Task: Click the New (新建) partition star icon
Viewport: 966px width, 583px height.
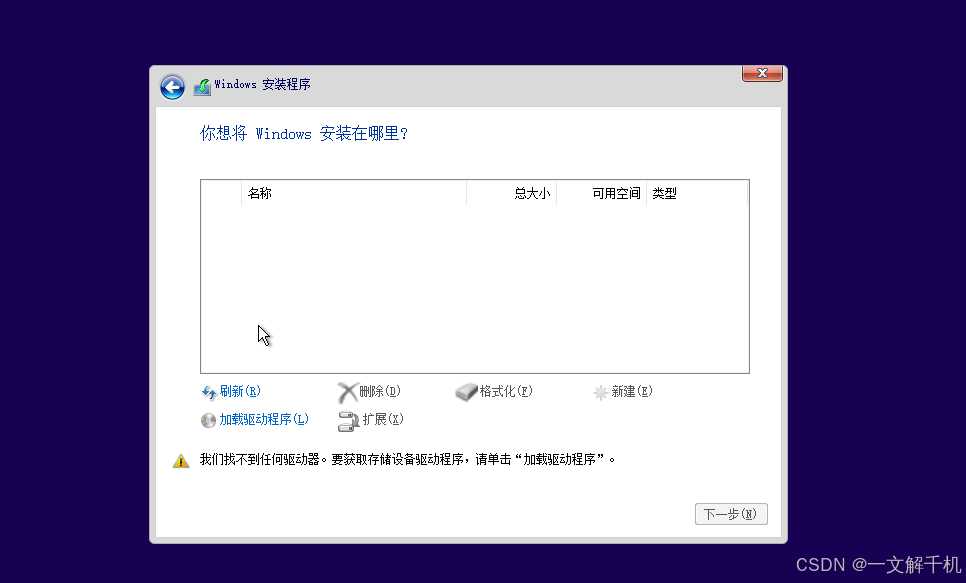Action: 599,392
